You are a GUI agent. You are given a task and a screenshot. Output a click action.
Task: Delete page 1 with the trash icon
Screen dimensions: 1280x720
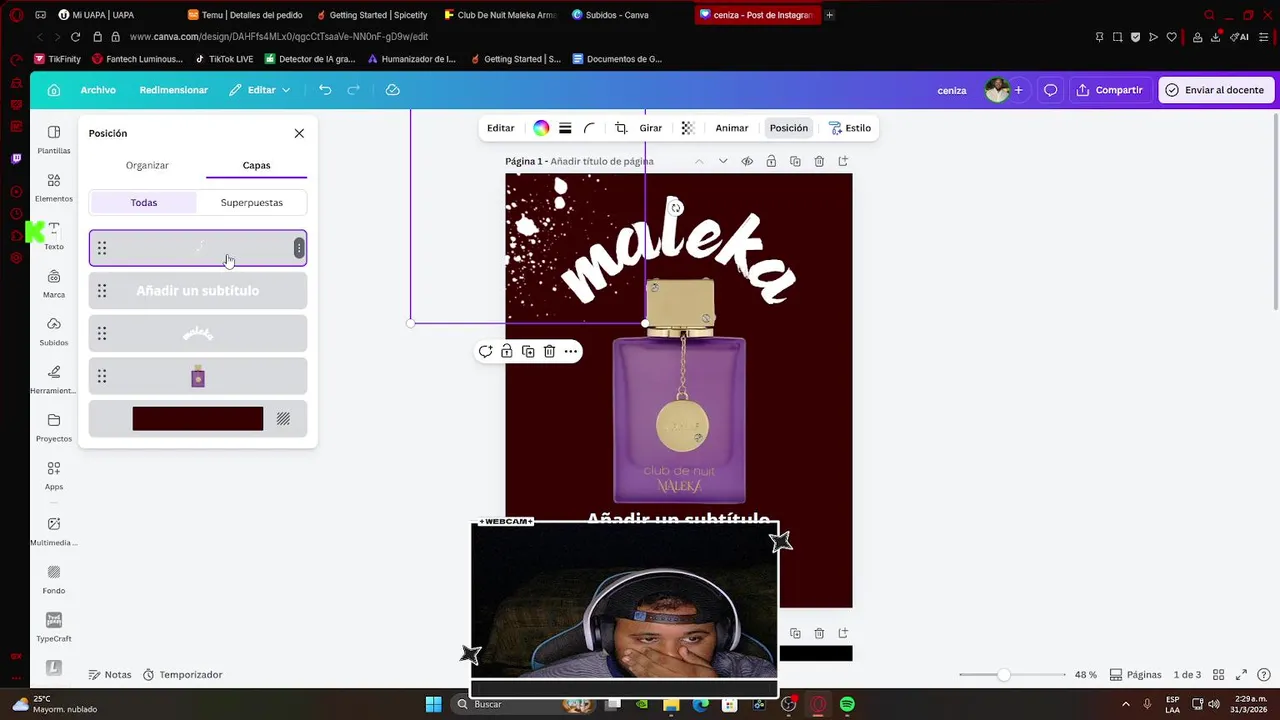click(819, 161)
